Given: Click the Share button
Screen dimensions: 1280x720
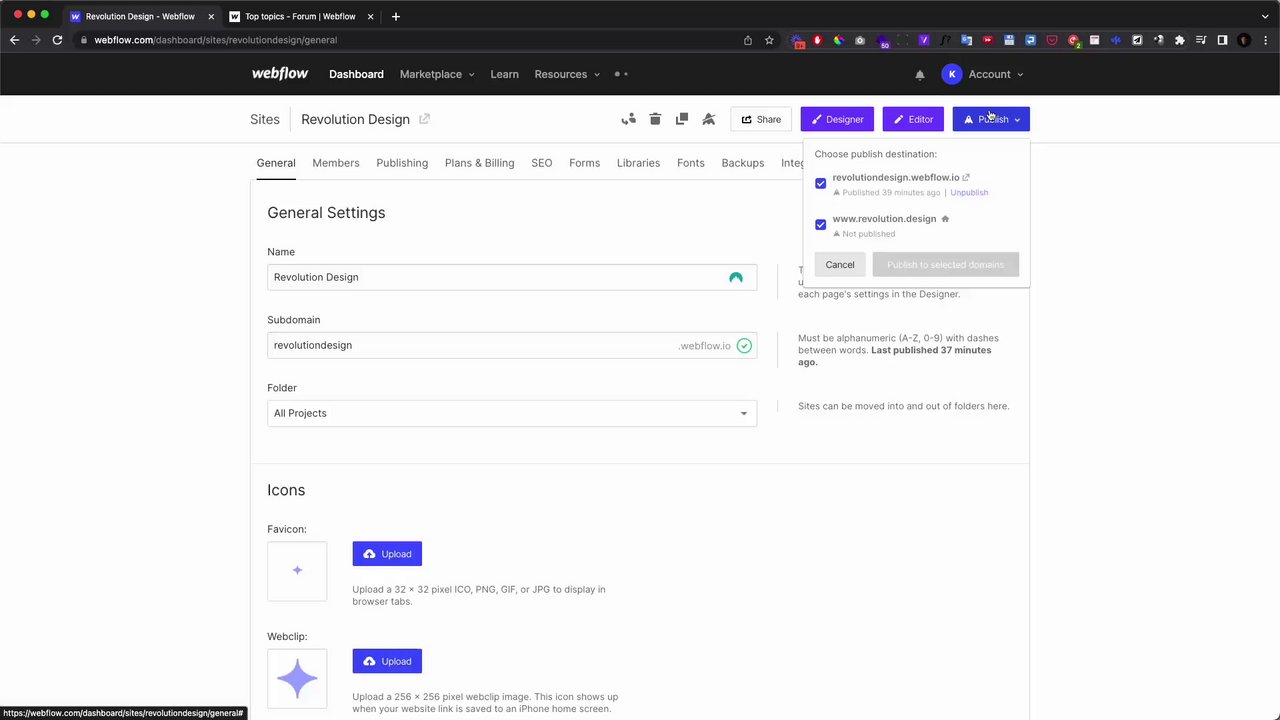Looking at the screenshot, I should tap(761, 119).
